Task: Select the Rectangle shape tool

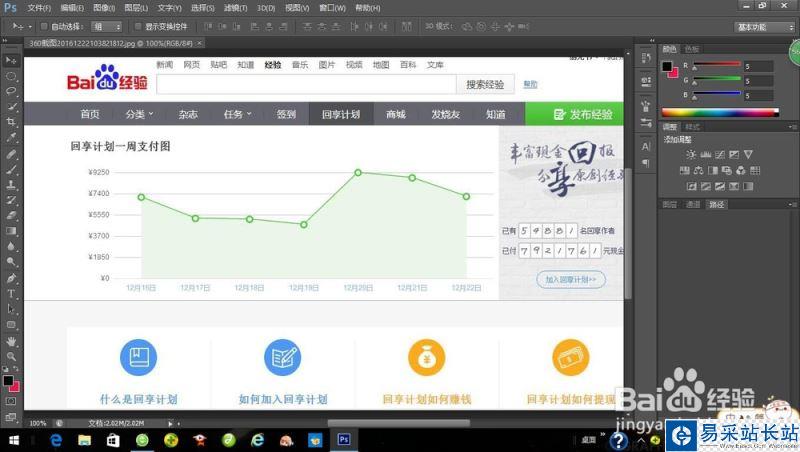Action: point(11,324)
